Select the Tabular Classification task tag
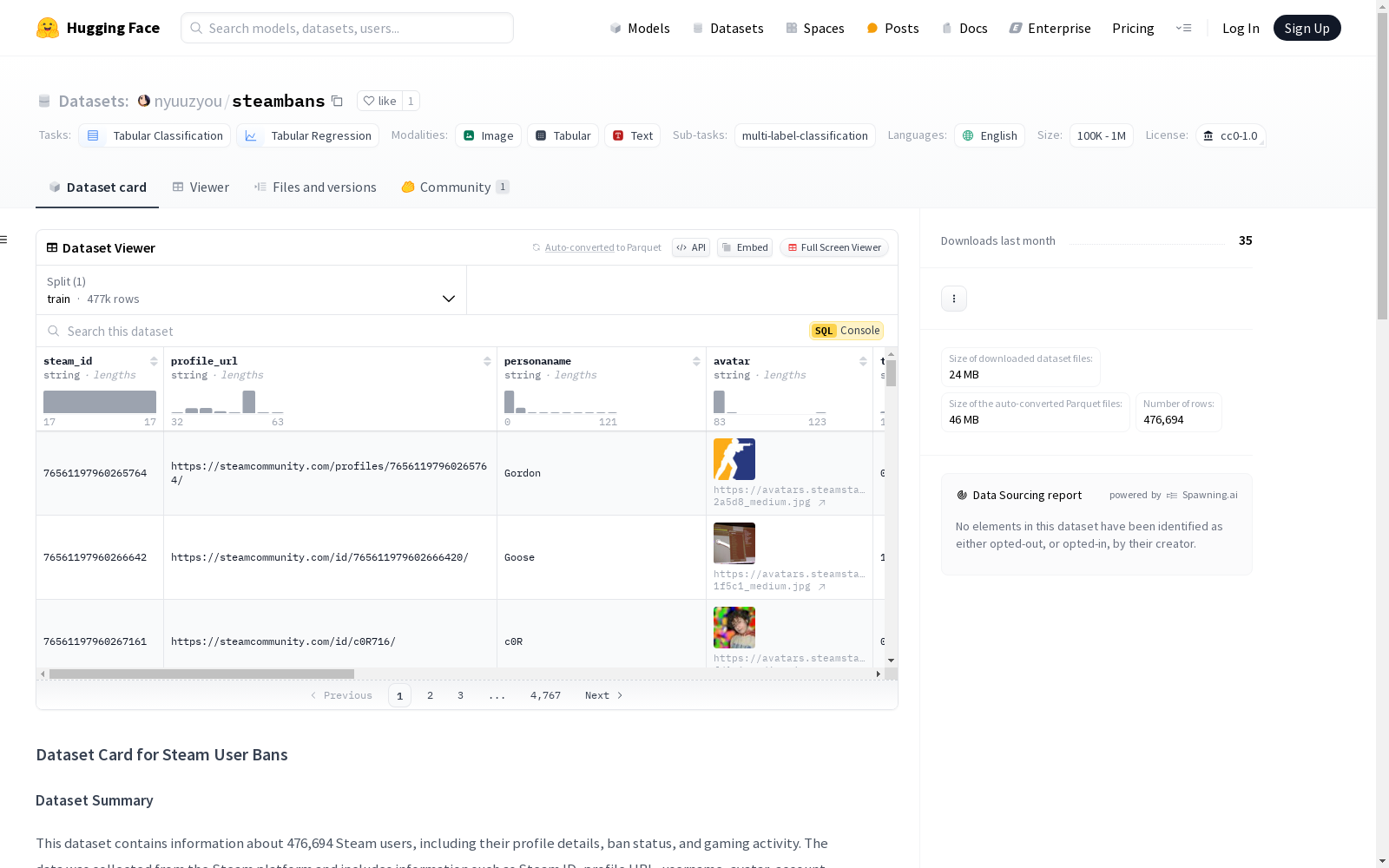The height and width of the screenshot is (868, 1389). pyautogui.click(x=155, y=135)
